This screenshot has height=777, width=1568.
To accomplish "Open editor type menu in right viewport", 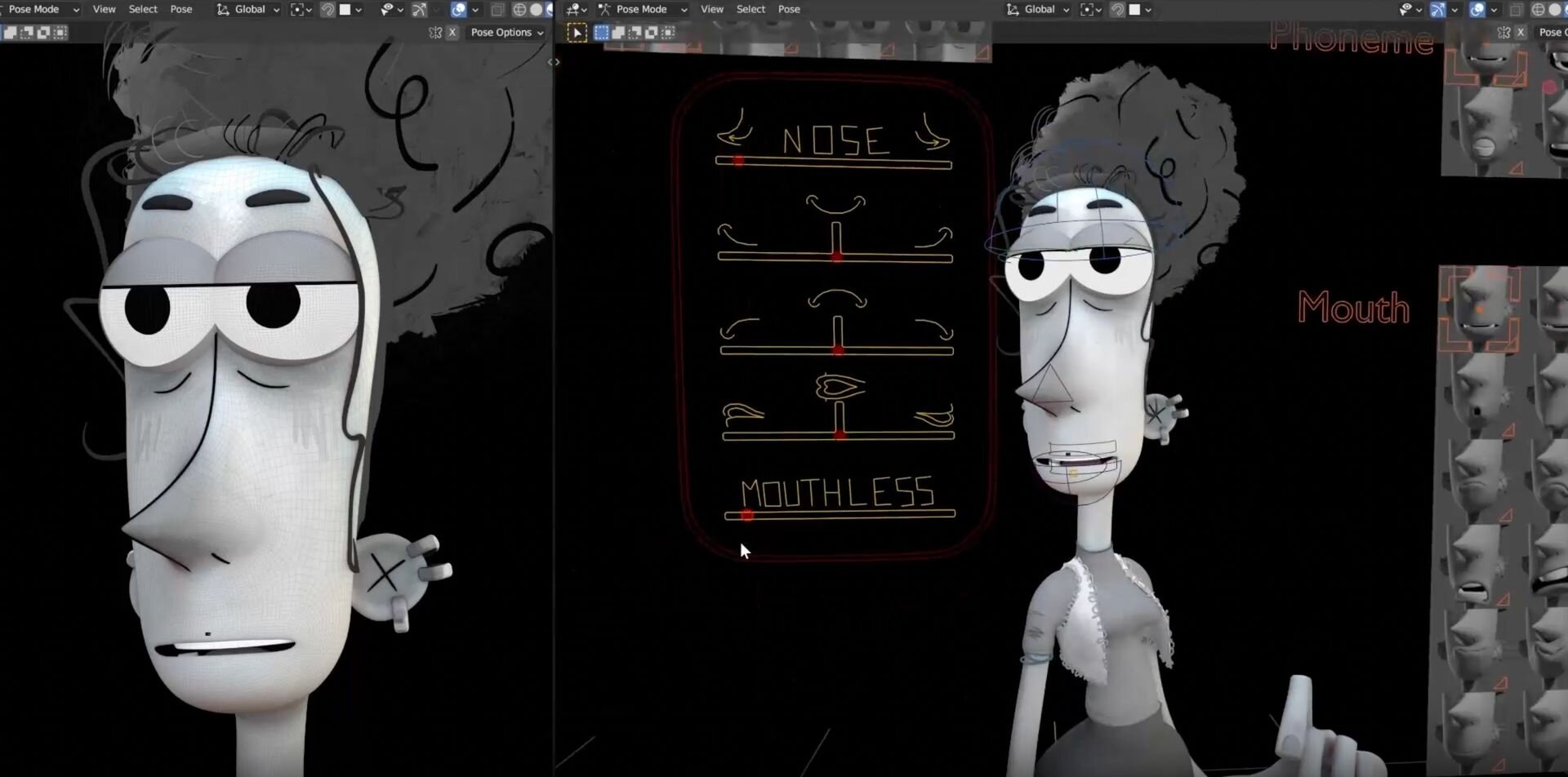I will pyautogui.click(x=577, y=10).
